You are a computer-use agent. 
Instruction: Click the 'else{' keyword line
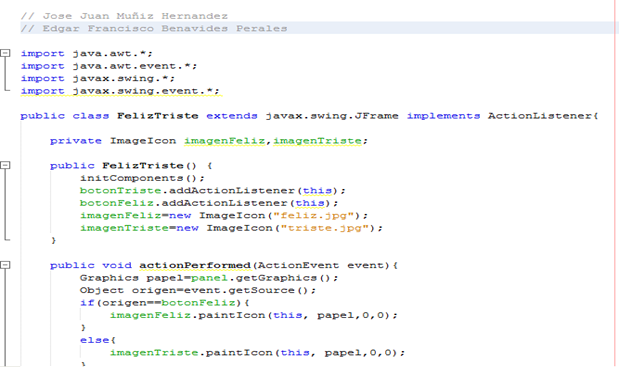pyautogui.click(x=98, y=340)
